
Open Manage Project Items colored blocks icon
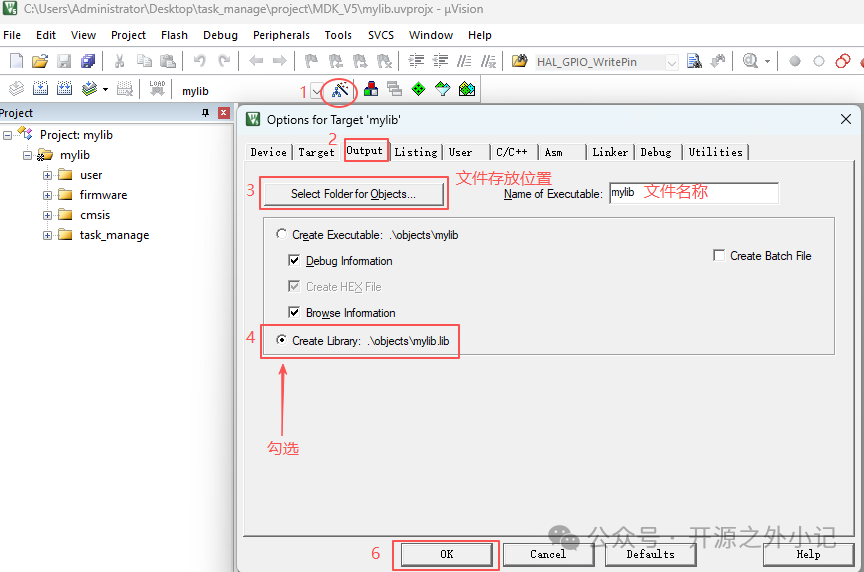pyautogui.click(x=371, y=89)
